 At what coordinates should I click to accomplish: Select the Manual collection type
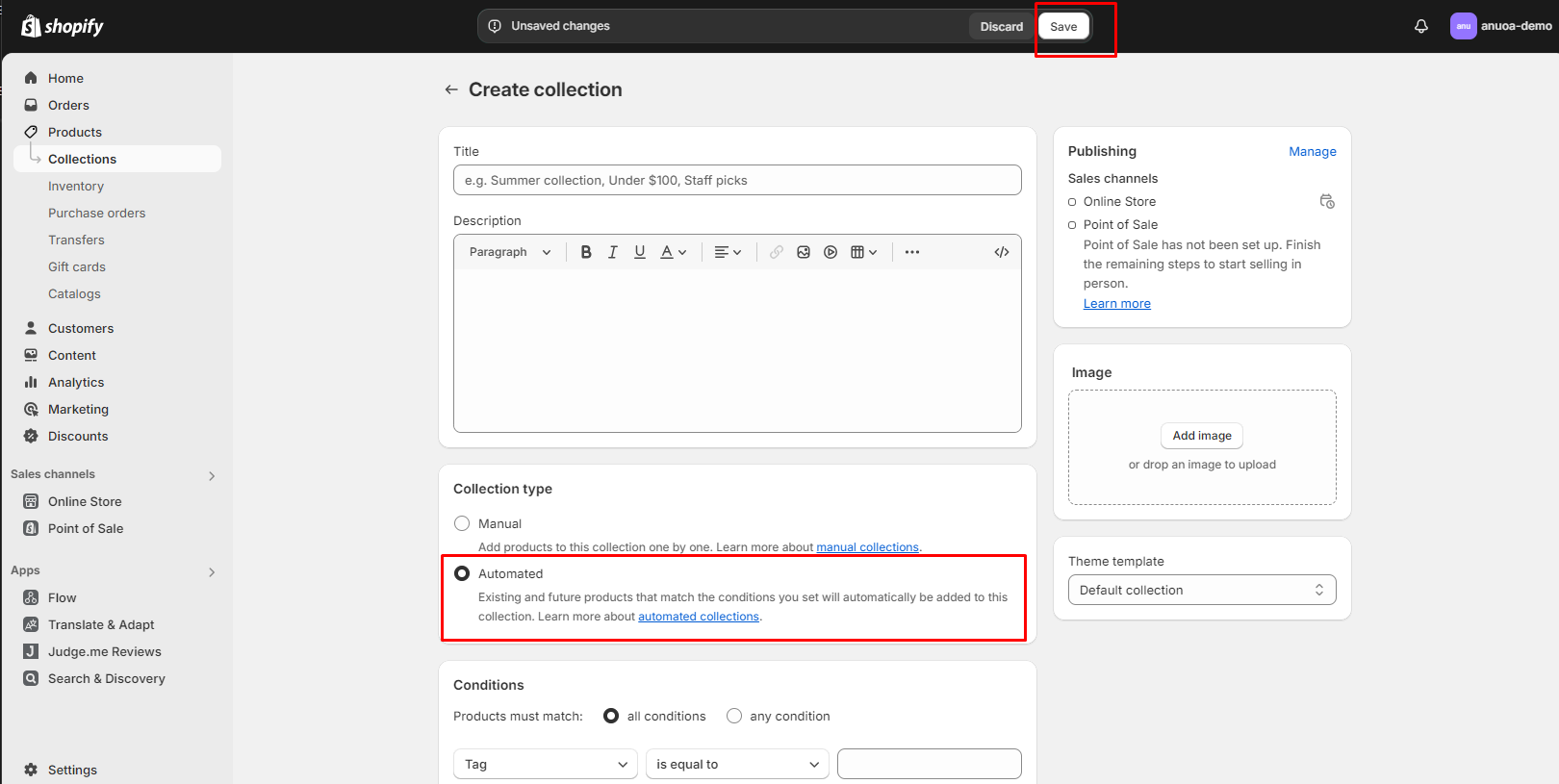(462, 523)
